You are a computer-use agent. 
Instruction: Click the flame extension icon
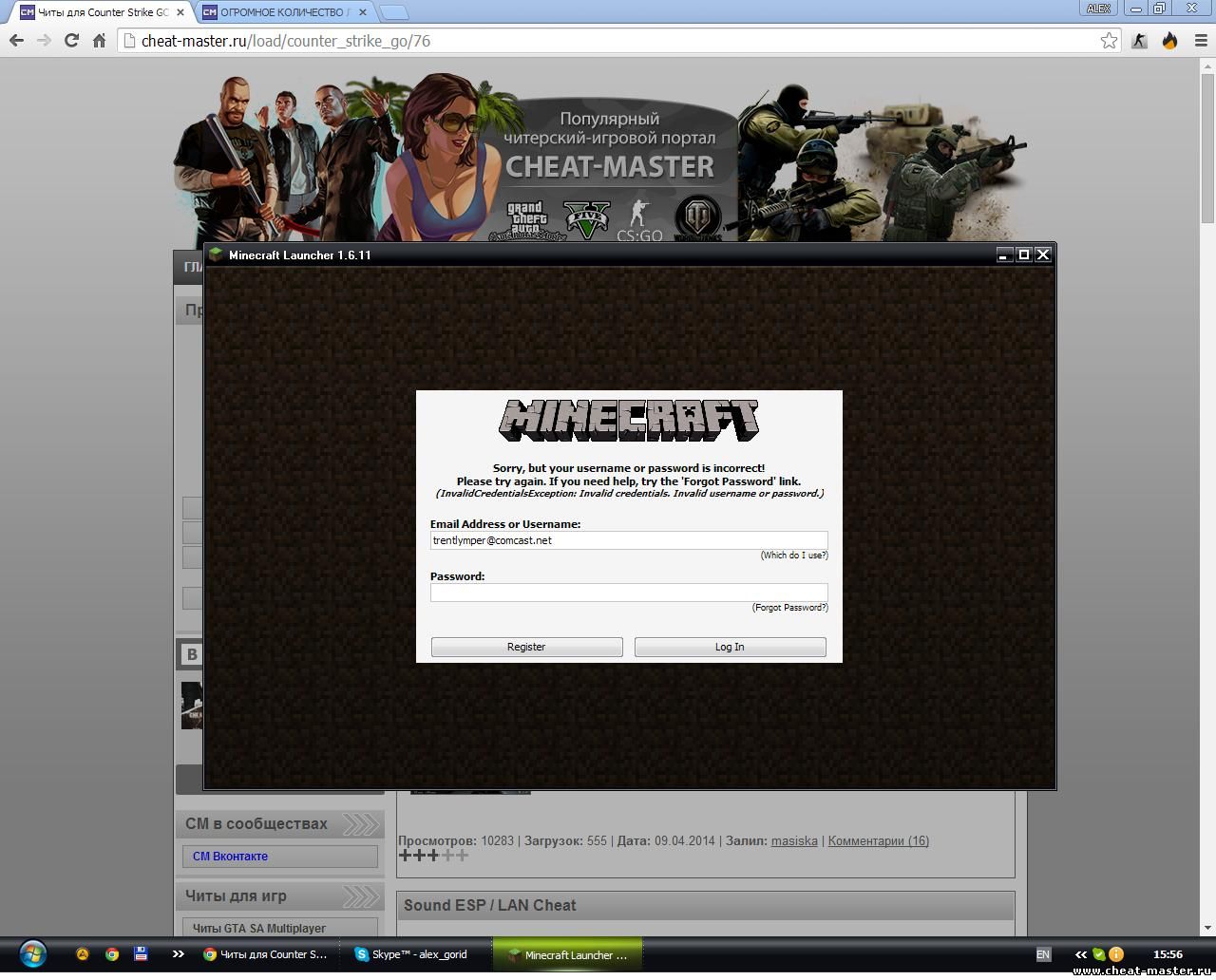(1169, 41)
